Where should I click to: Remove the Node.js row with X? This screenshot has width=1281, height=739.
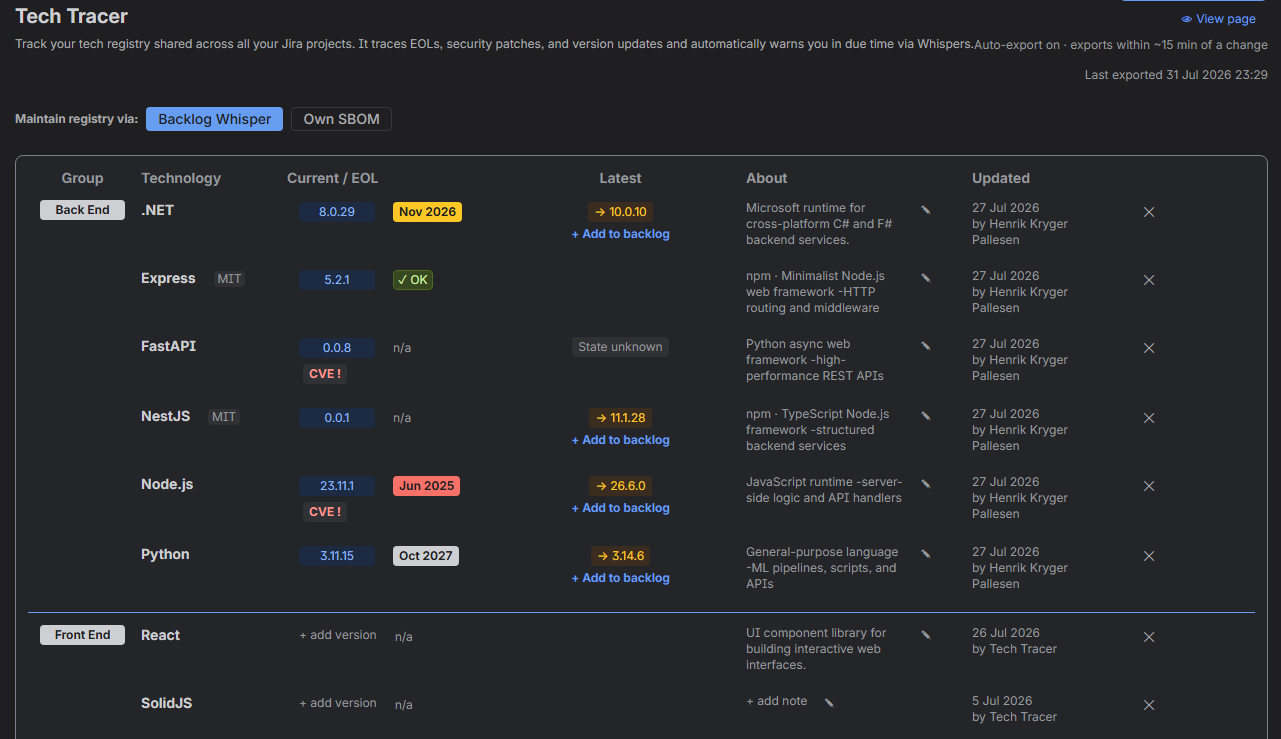(1149, 486)
